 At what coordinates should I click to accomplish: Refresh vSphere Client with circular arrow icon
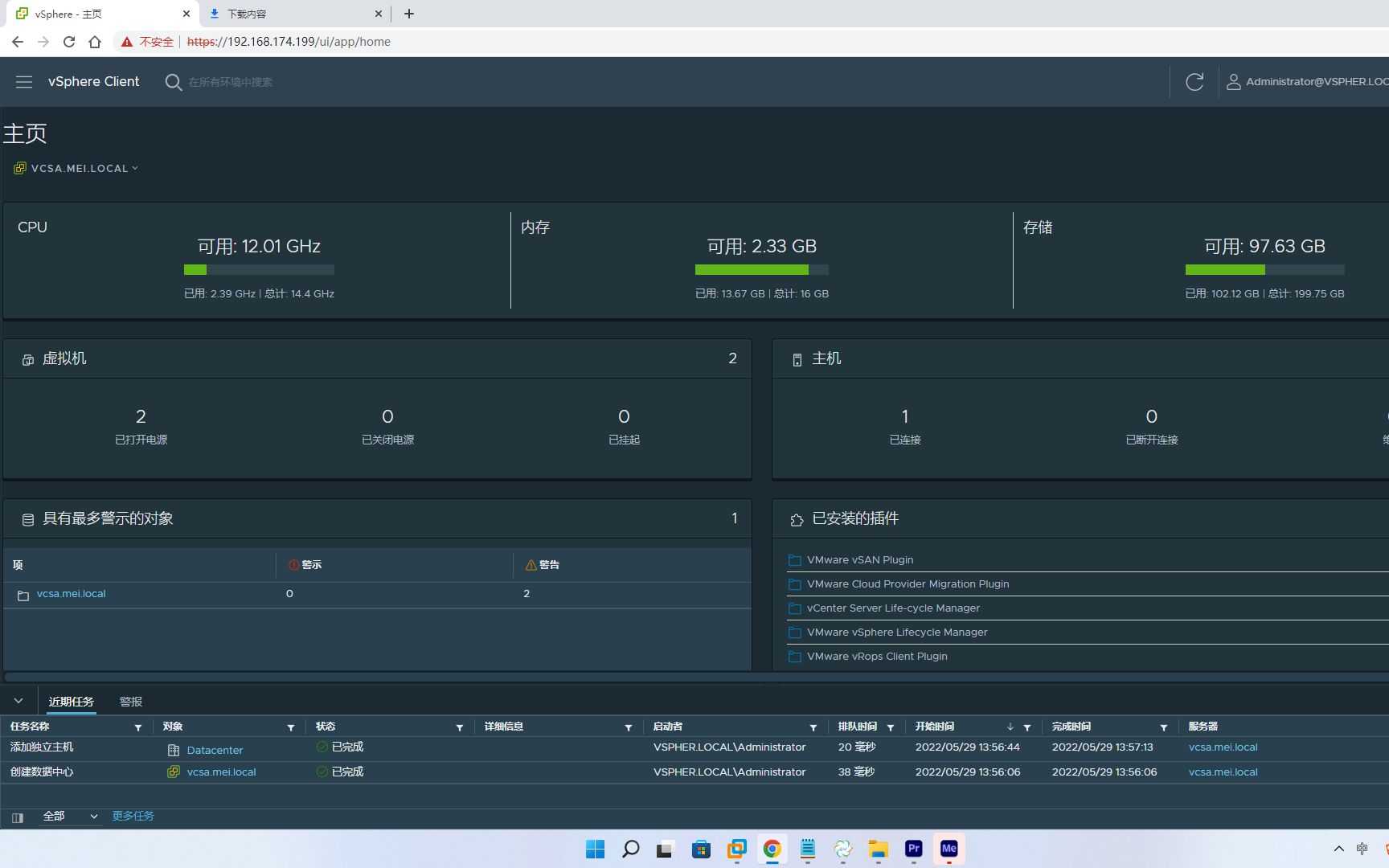(1194, 81)
